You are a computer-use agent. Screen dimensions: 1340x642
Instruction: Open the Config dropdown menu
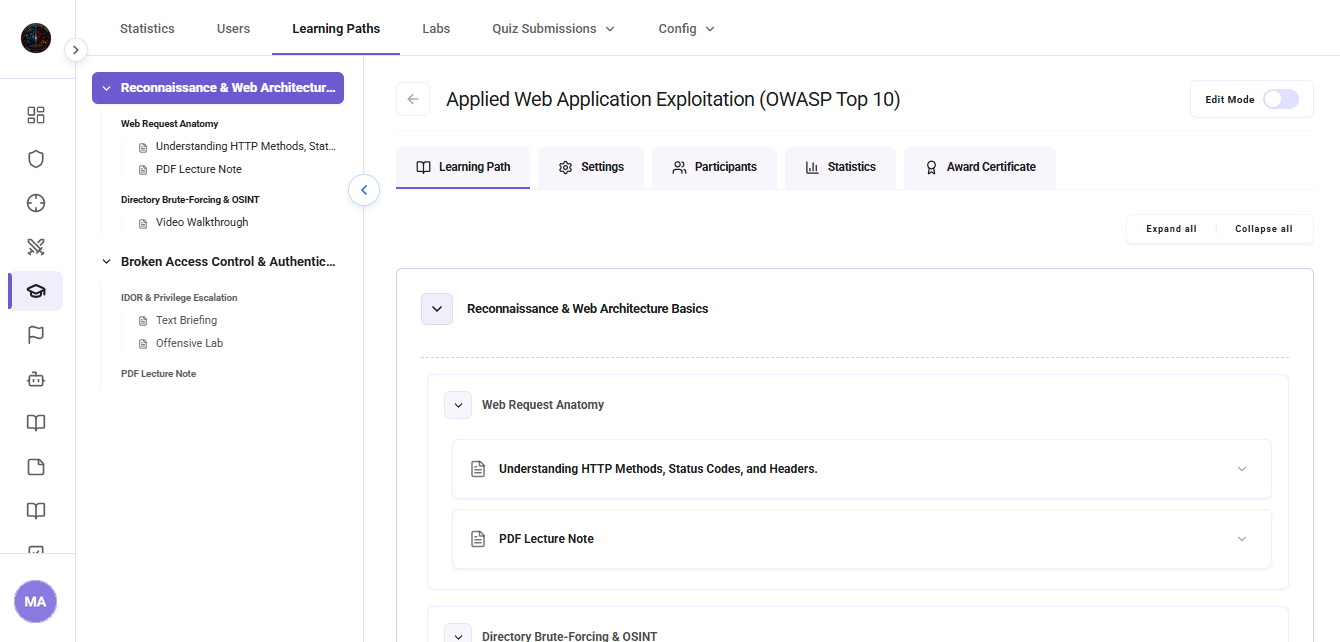click(x=686, y=28)
